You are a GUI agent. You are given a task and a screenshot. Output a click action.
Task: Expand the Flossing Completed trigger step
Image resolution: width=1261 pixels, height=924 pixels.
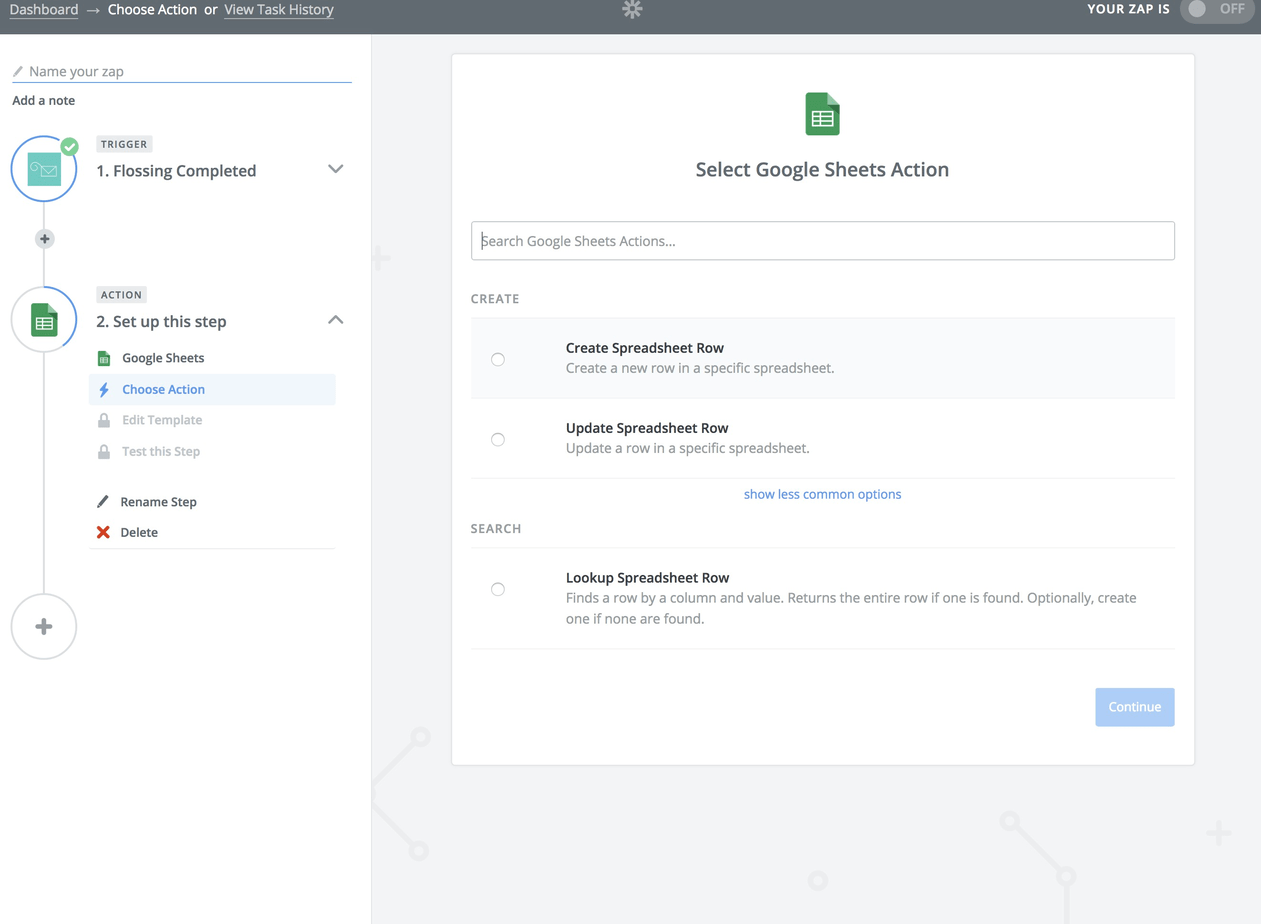(336, 169)
